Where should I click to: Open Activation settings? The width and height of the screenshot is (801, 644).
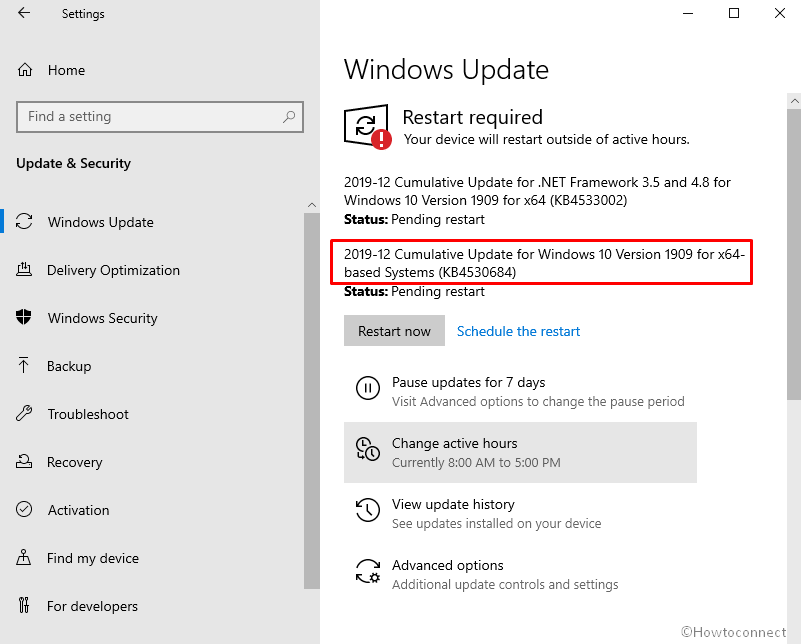click(78, 510)
